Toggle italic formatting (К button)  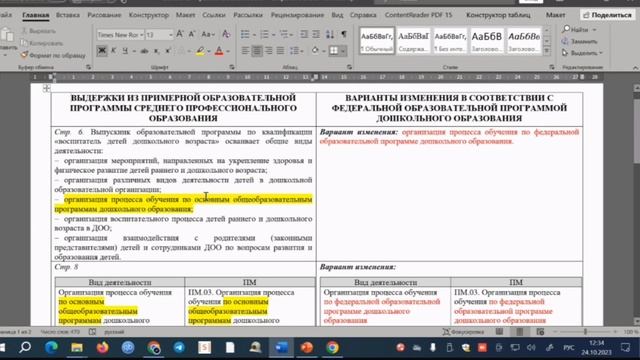pyautogui.click(x=113, y=51)
